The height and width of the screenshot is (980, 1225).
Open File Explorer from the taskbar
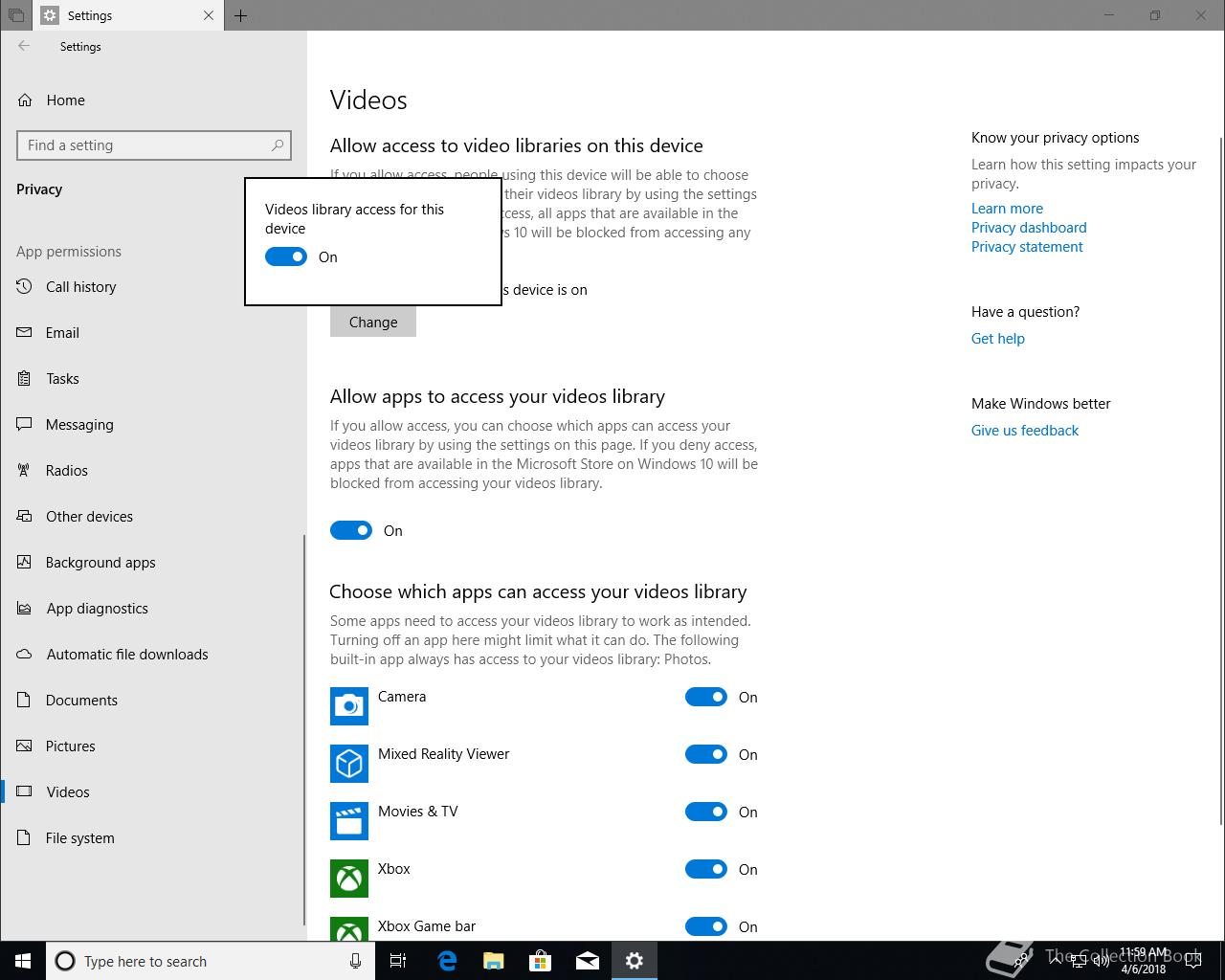(494, 961)
